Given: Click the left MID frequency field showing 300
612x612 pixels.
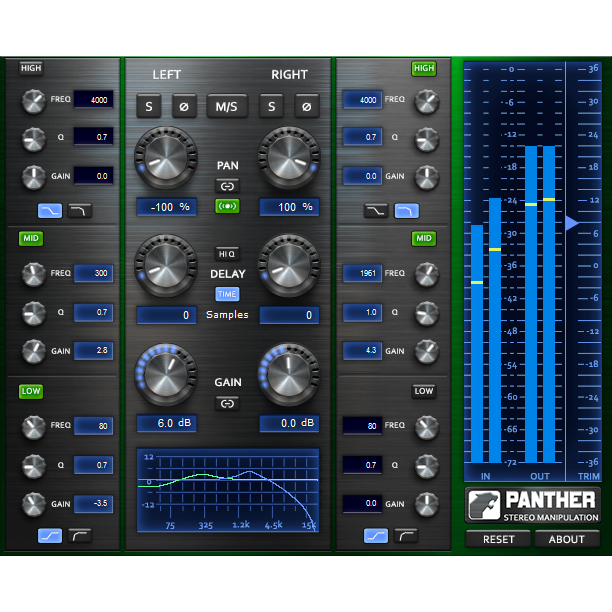Looking at the screenshot, I should [x=93, y=273].
